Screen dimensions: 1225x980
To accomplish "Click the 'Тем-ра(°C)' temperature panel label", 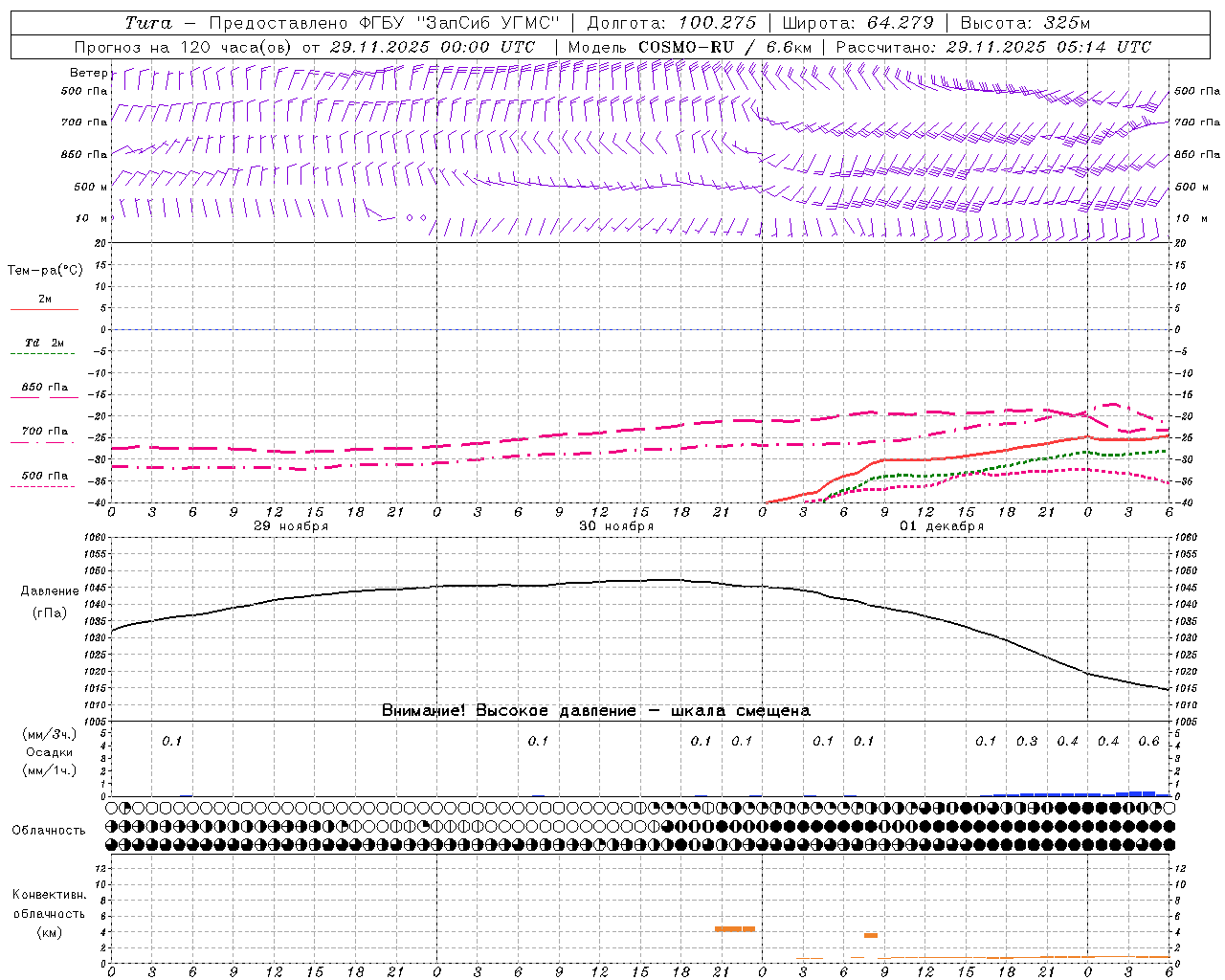I will click(x=45, y=271).
